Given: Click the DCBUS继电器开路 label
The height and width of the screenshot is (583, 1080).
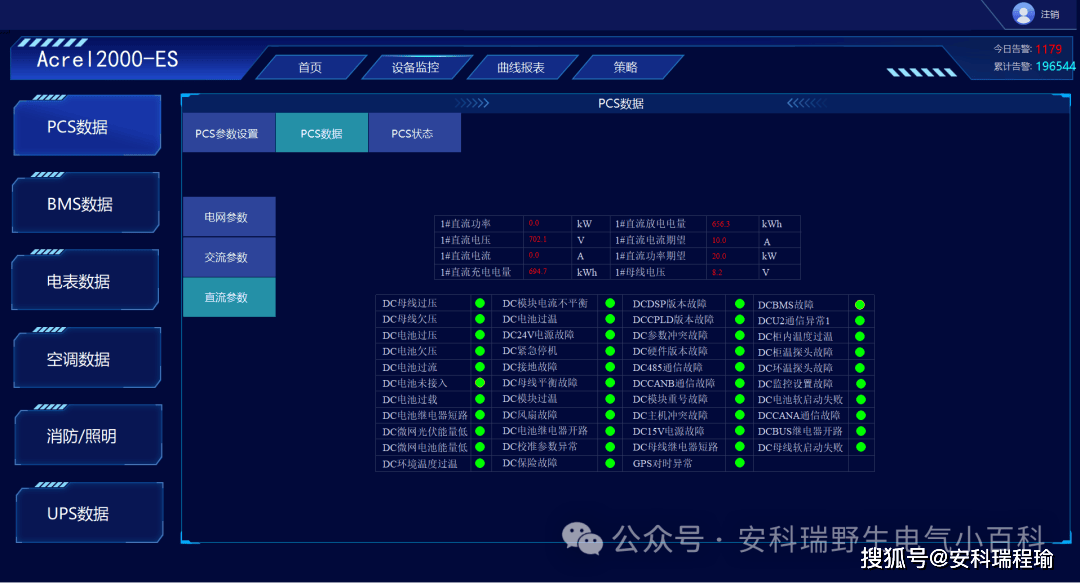Looking at the screenshot, I should pyautogui.click(x=800, y=431).
